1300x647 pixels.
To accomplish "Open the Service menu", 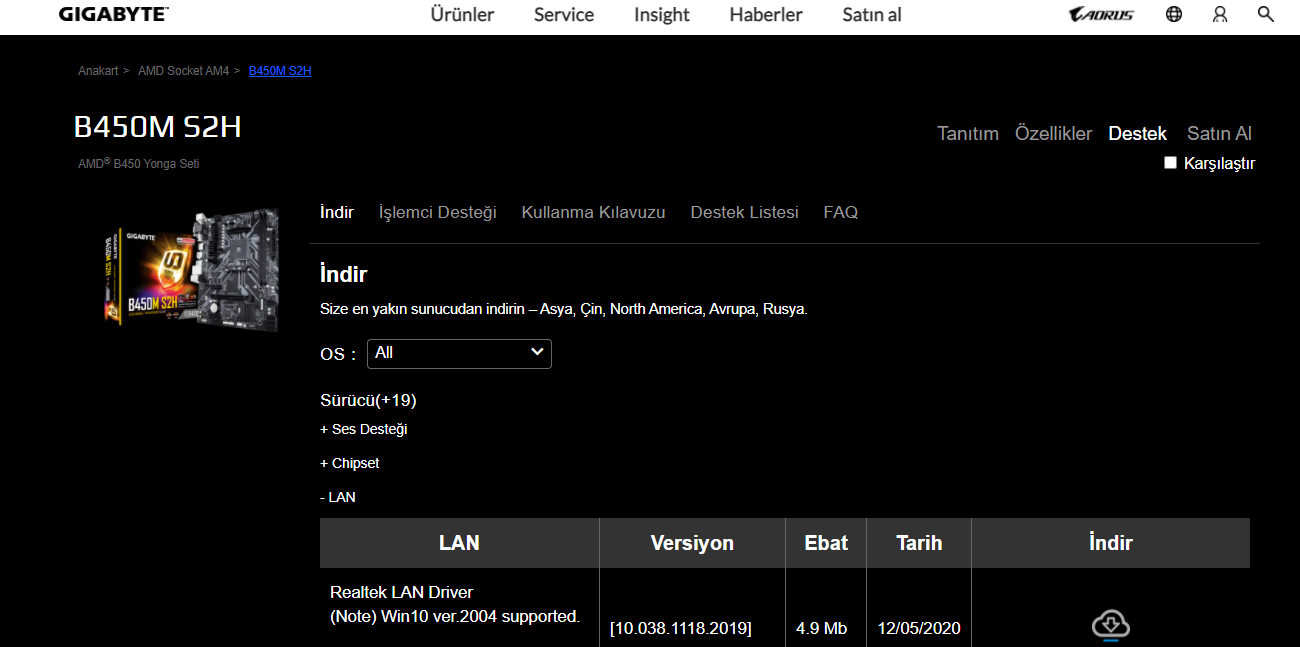I will pyautogui.click(x=564, y=14).
